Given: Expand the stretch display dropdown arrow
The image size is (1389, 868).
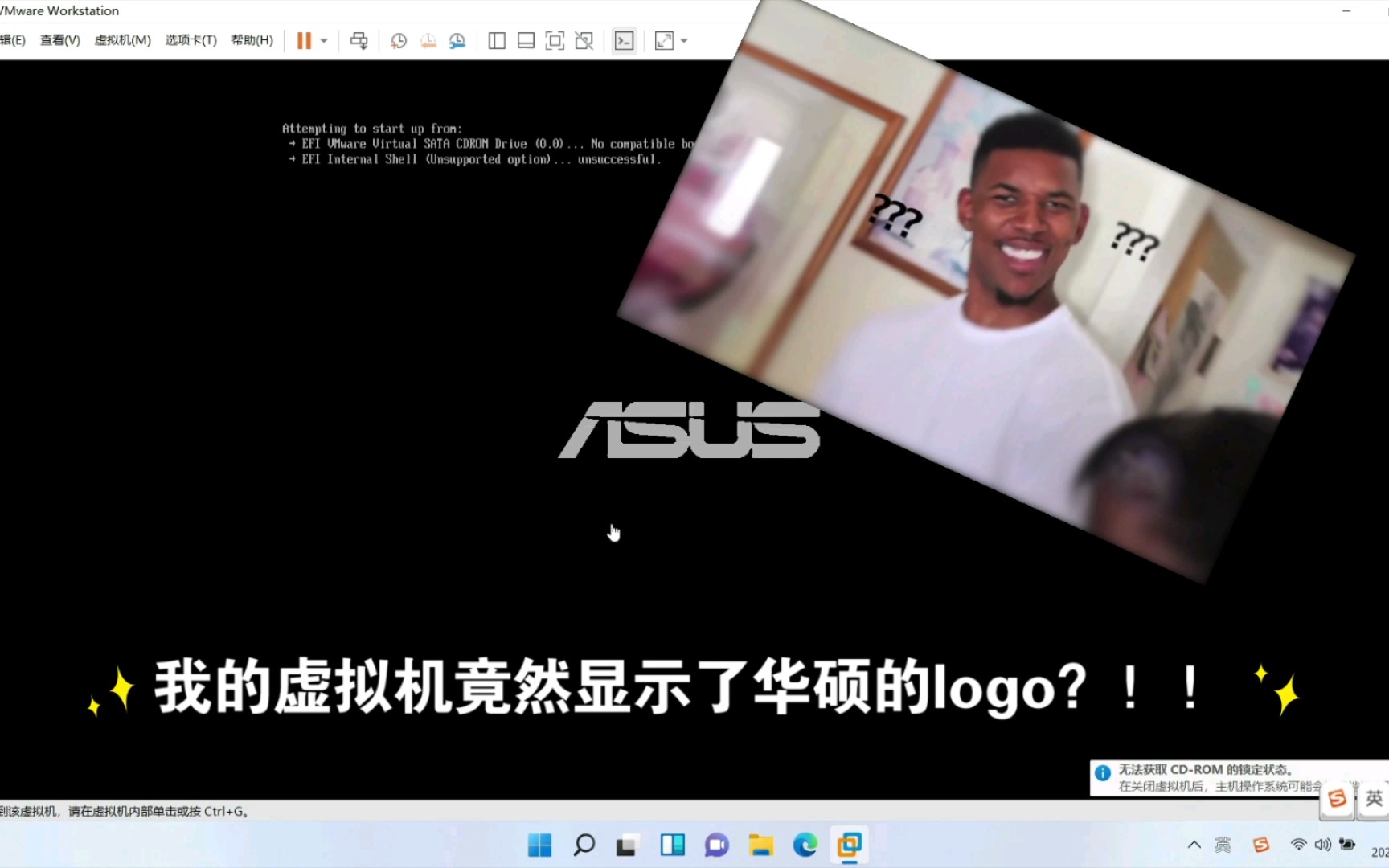Looking at the screenshot, I should [x=684, y=41].
